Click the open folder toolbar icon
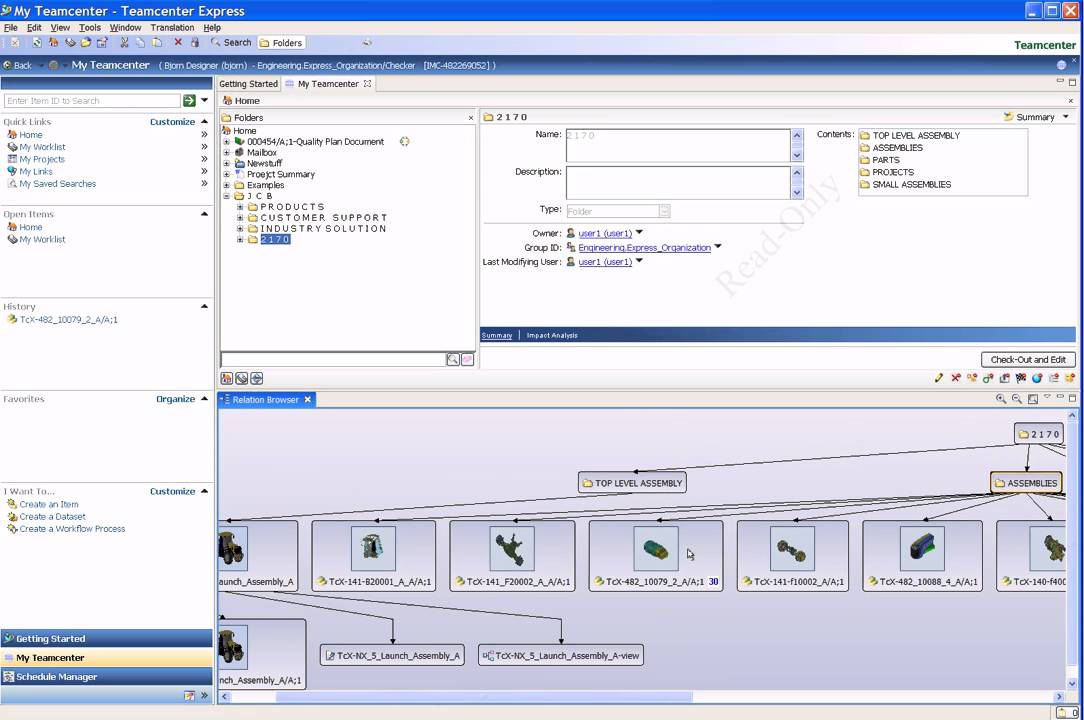Viewport: 1084px width, 720px height. [x=86, y=42]
